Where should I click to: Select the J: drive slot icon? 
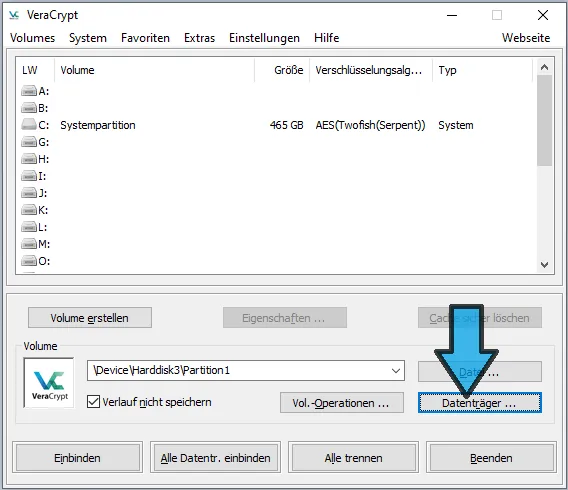[x=29, y=193]
